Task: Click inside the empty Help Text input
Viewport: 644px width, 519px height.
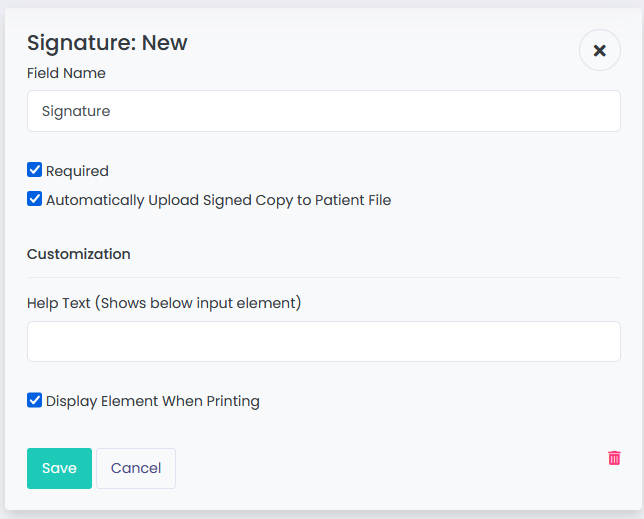Action: click(x=324, y=342)
